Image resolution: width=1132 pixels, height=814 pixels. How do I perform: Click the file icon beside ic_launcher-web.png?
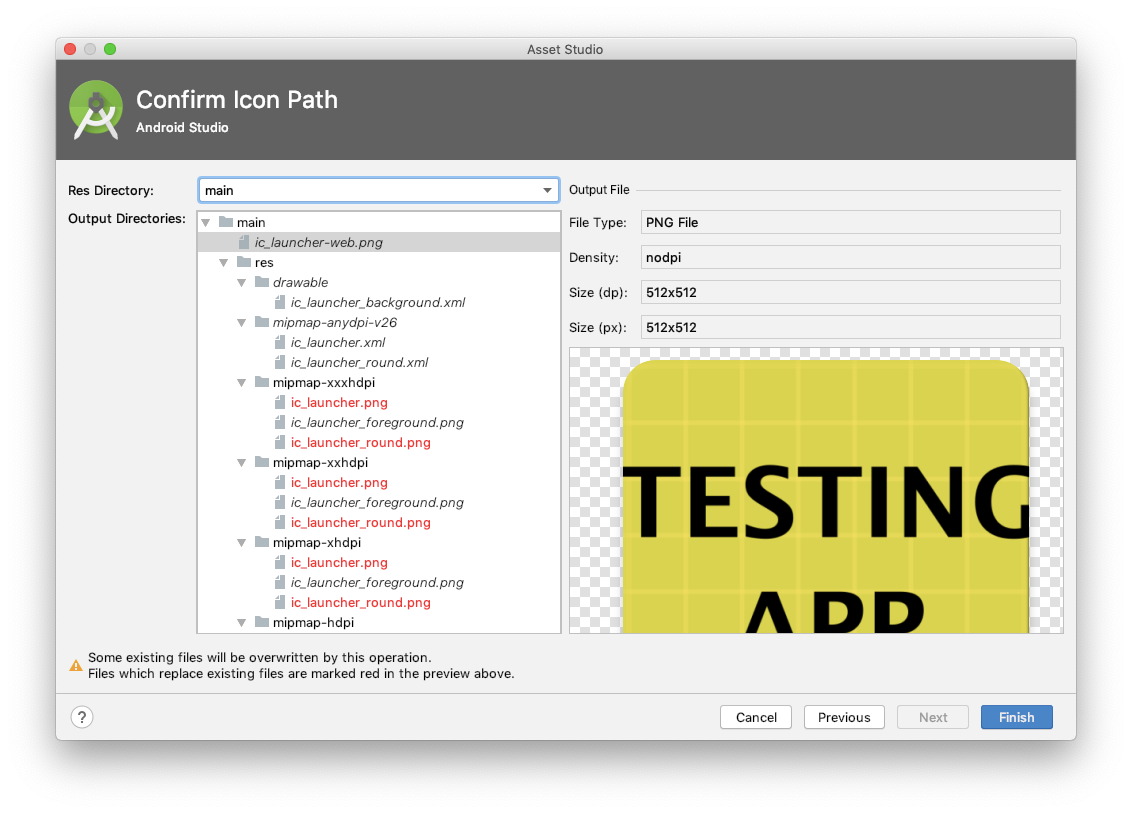(243, 242)
